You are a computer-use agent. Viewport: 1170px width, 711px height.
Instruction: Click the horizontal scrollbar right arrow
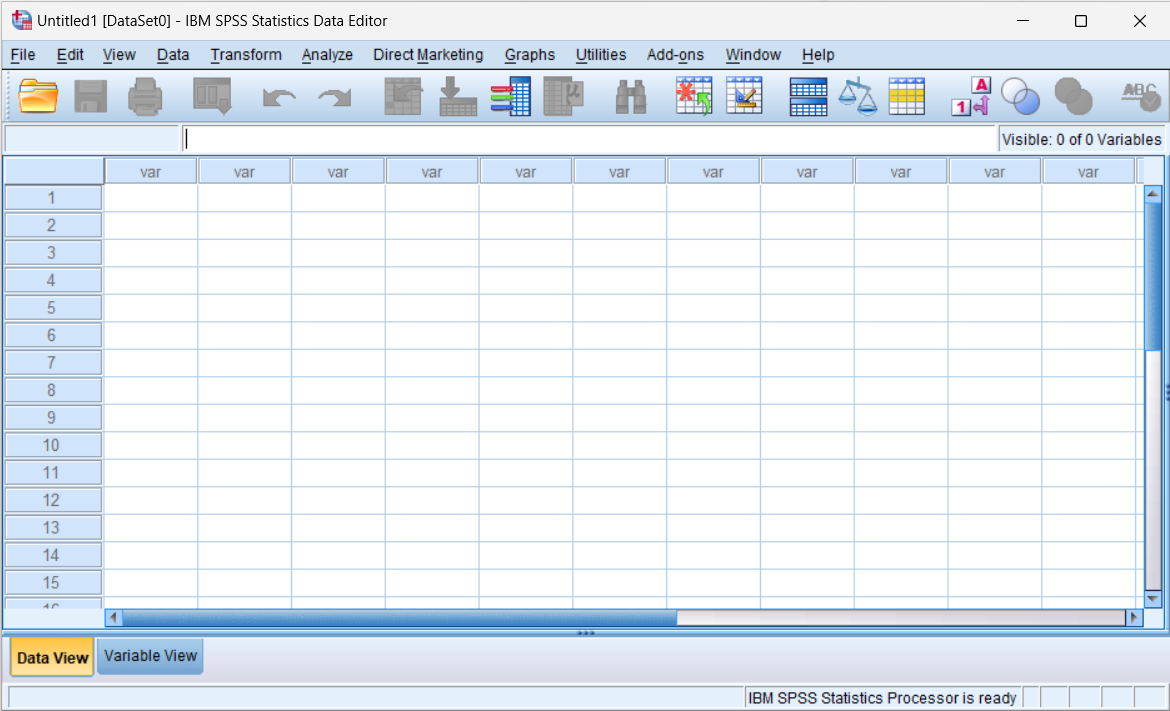click(1134, 618)
